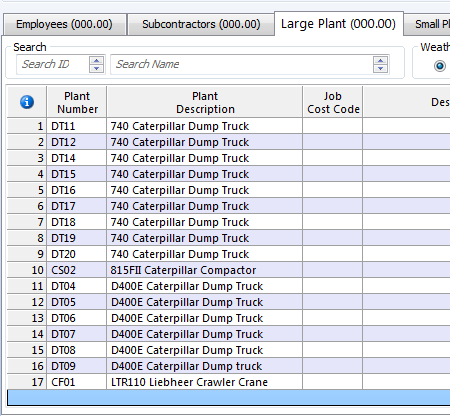Click Search ID down arrow
The image size is (450, 416).
[96, 68]
